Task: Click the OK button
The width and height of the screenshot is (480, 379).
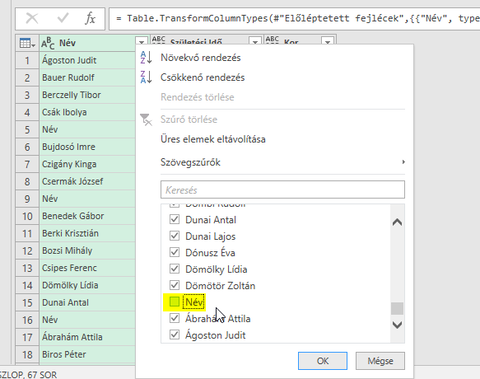Action: (x=323, y=361)
